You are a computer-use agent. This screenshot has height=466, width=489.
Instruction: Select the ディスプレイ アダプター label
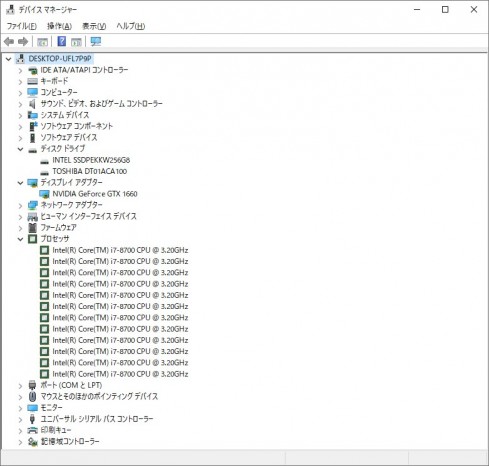click(71, 182)
